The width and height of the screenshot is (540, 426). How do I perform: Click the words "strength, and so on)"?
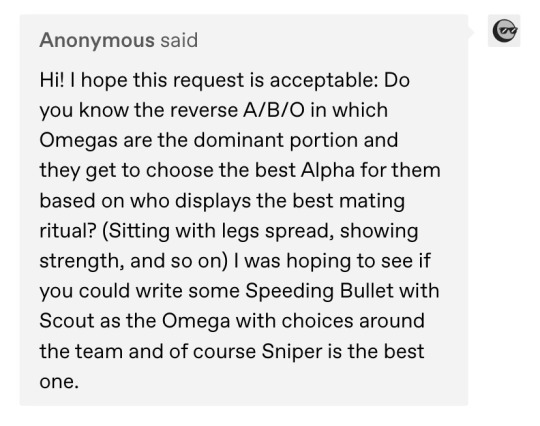(x=134, y=261)
